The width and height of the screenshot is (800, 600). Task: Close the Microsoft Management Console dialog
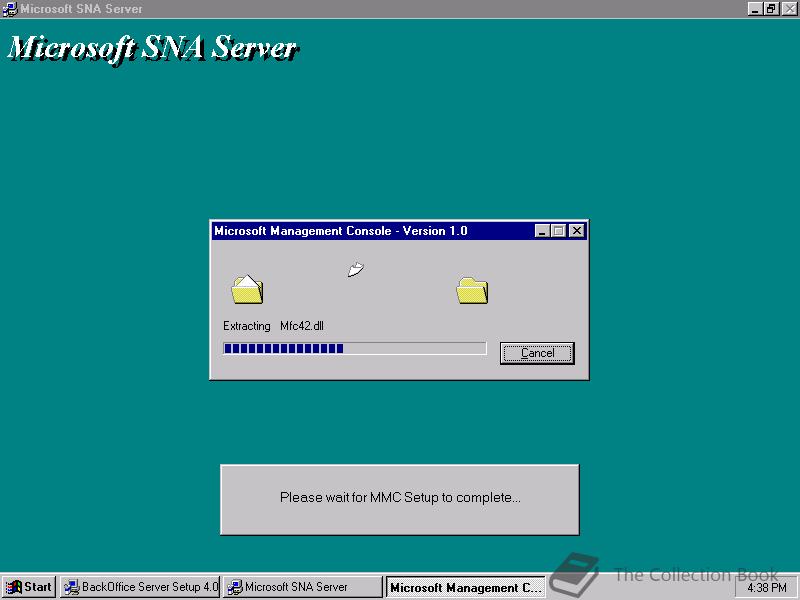(x=577, y=231)
